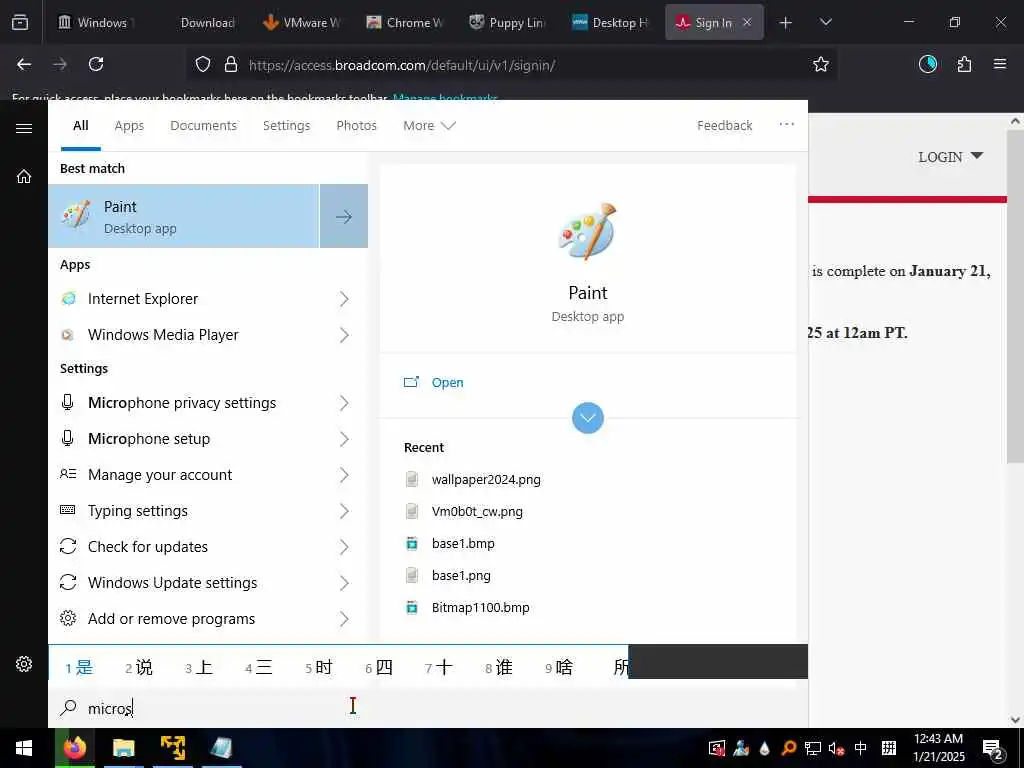Open Firefox extensions puzzle icon
This screenshot has height=768, width=1024.
tap(964, 64)
